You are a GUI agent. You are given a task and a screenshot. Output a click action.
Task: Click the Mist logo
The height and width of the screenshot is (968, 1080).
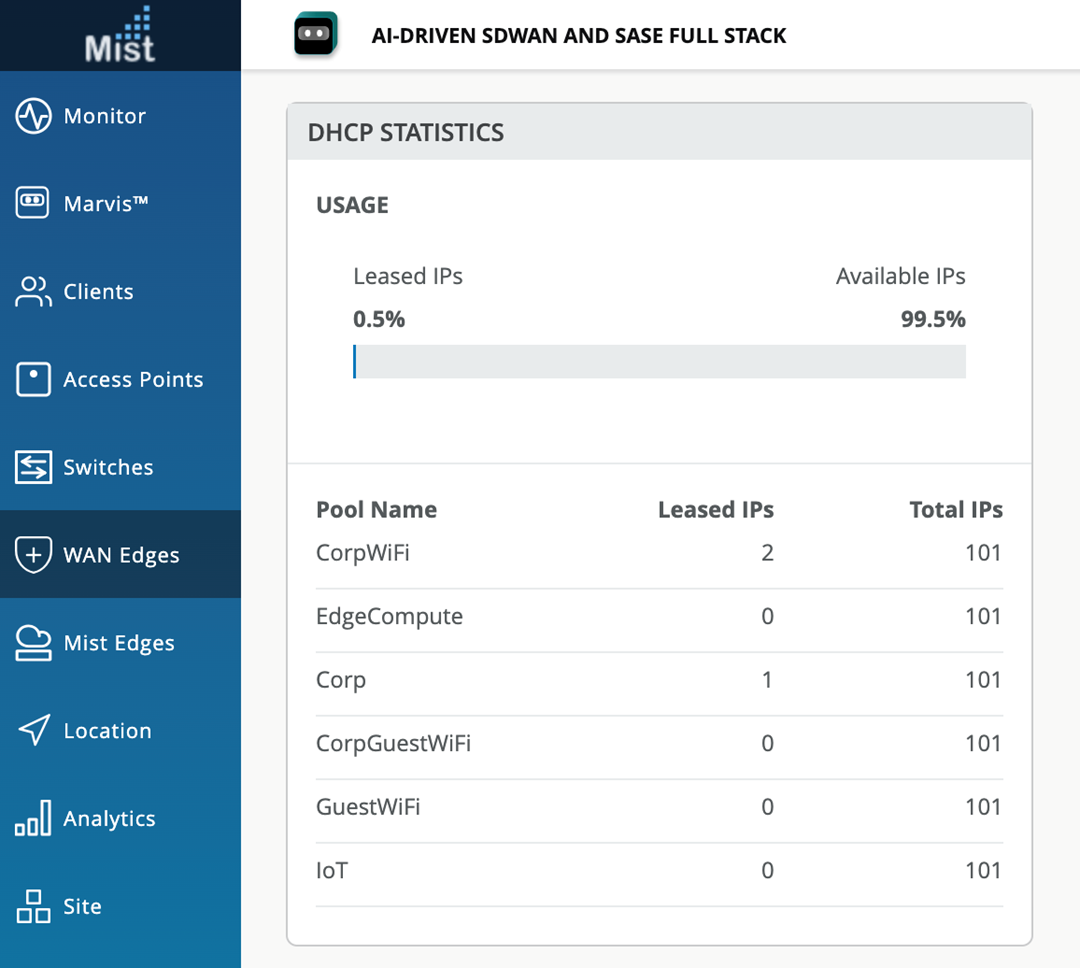[120, 36]
